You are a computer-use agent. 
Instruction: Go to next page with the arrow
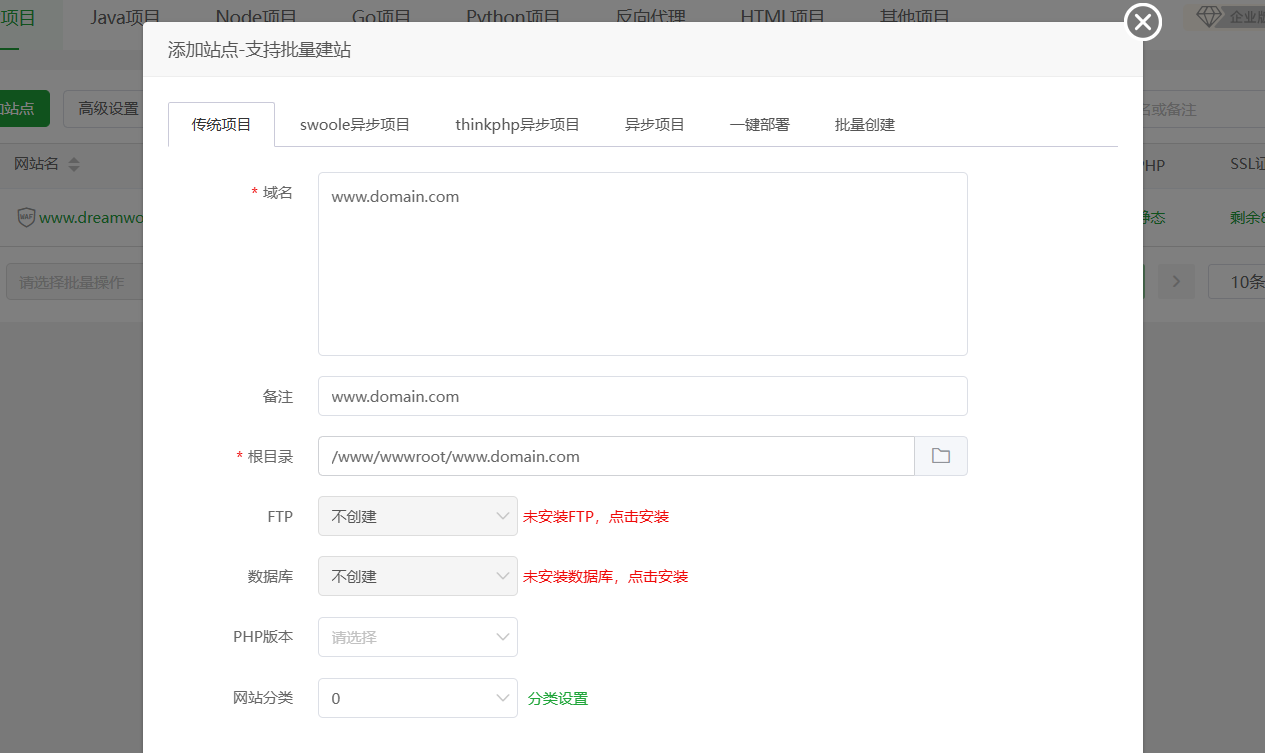pos(1176,282)
